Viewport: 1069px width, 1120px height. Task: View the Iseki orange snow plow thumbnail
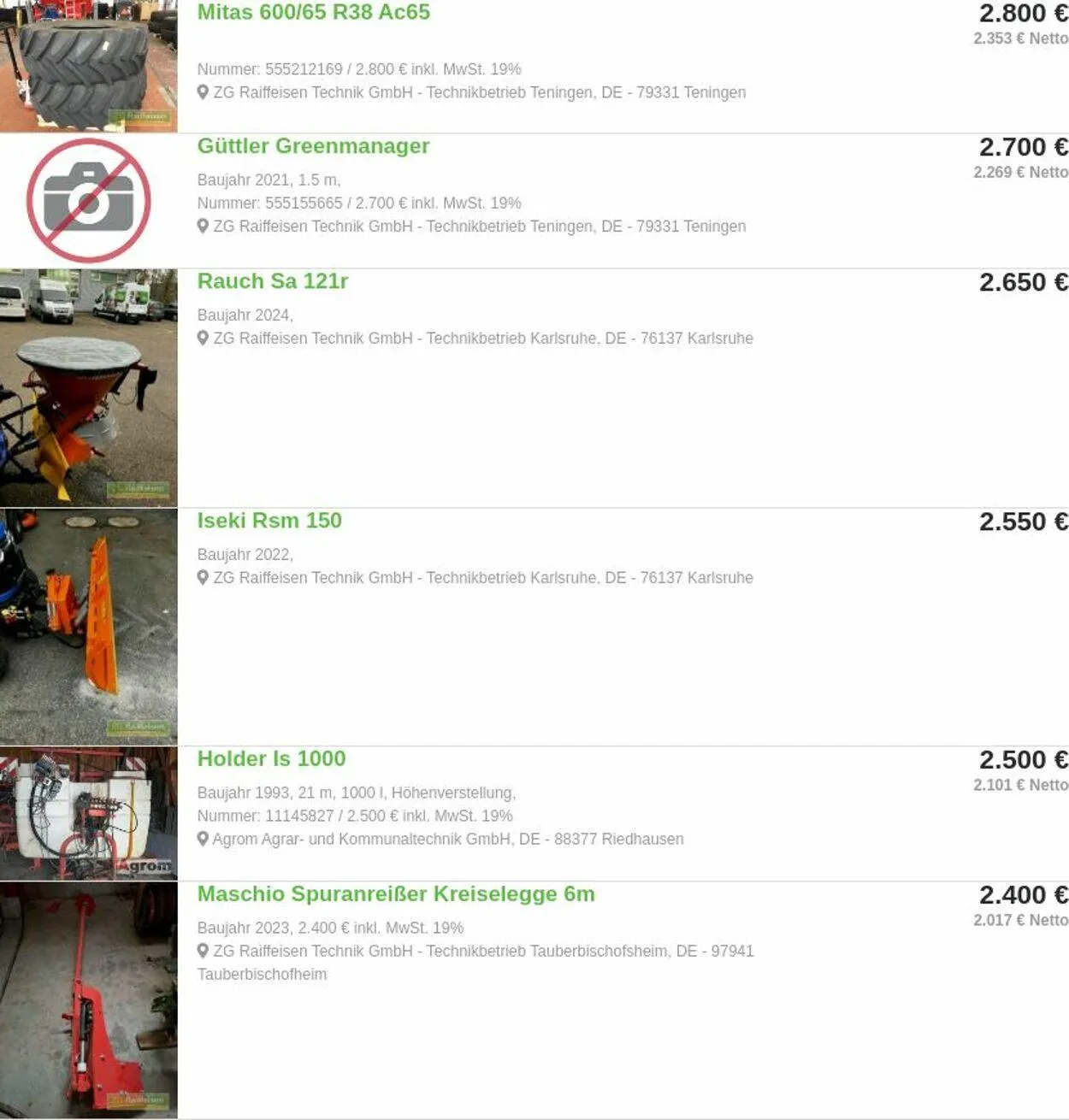tap(88, 627)
